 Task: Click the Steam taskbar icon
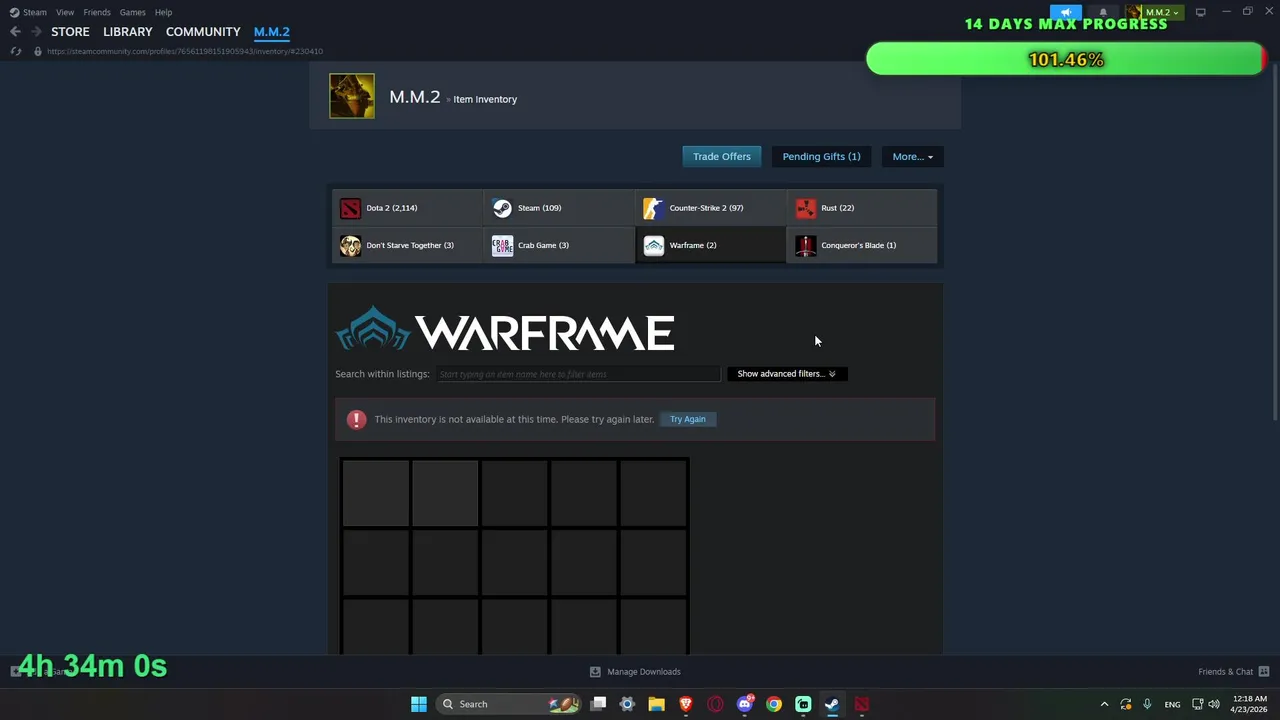pyautogui.click(x=832, y=704)
